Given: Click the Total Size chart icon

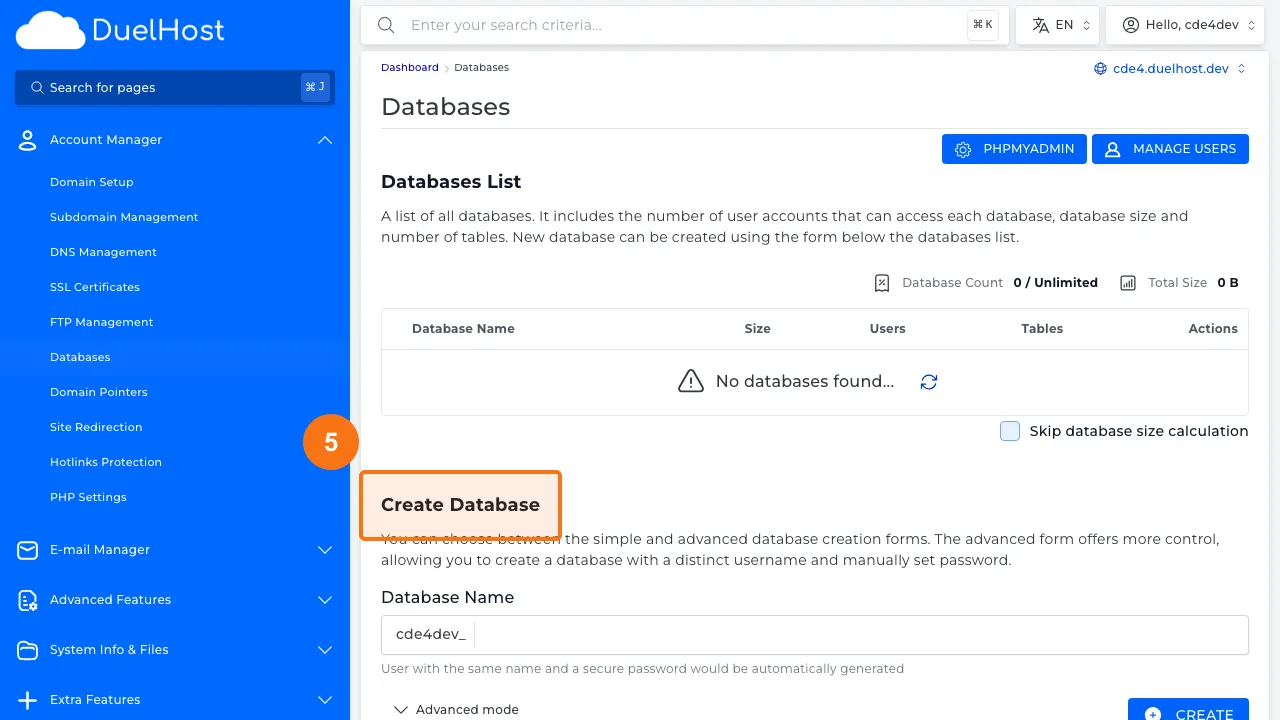Looking at the screenshot, I should (x=1128, y=282).
